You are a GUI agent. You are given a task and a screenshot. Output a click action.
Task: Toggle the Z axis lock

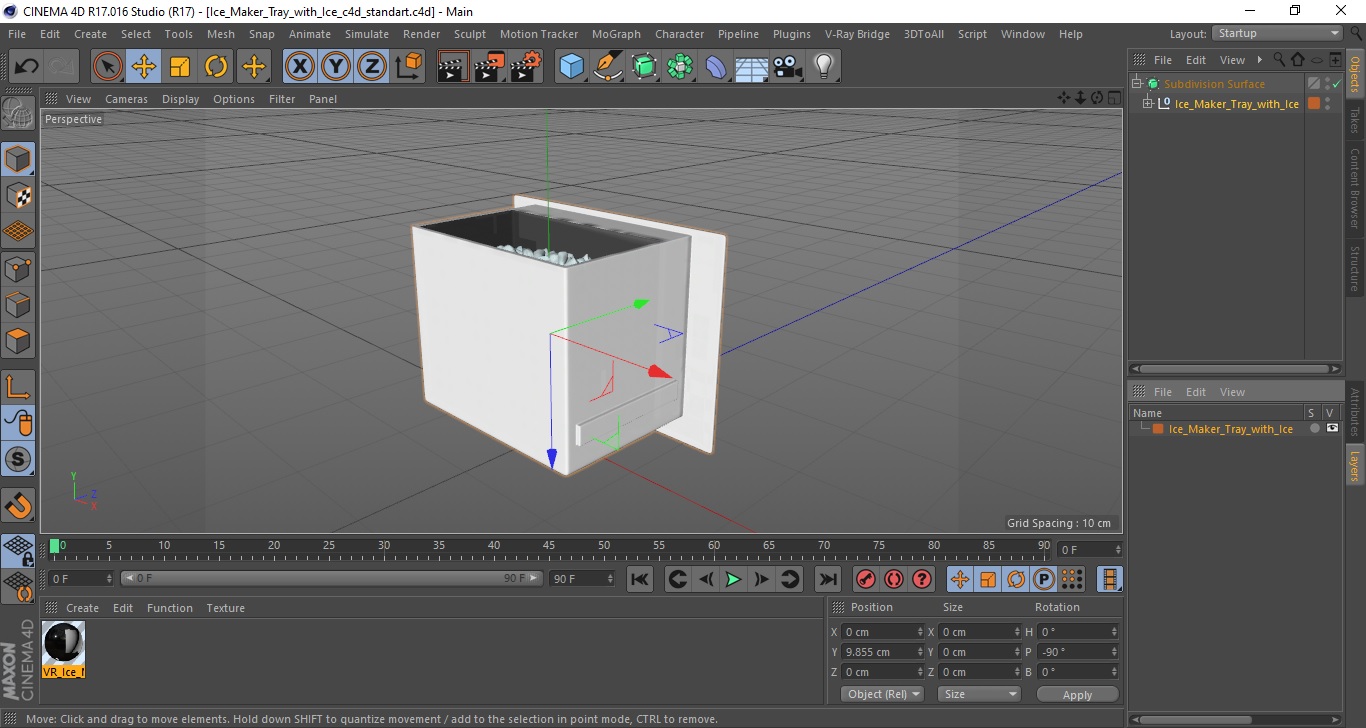(x=371, y=67)
